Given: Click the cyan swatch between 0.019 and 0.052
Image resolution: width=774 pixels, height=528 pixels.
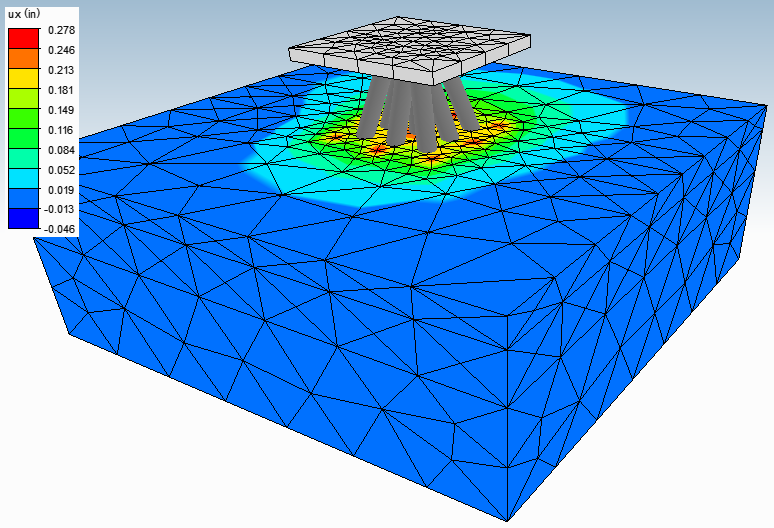Looking at the screenshot, I should (23, 178).
